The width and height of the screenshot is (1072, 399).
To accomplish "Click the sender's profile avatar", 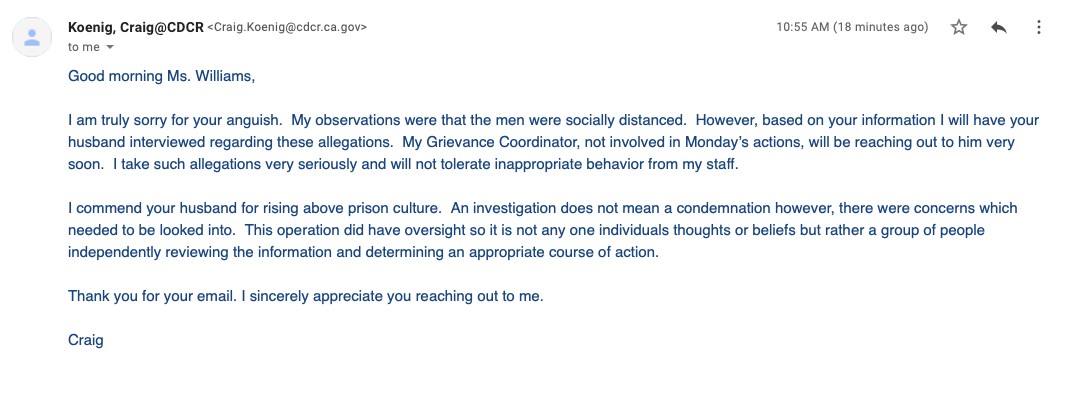I will point(32,37).
